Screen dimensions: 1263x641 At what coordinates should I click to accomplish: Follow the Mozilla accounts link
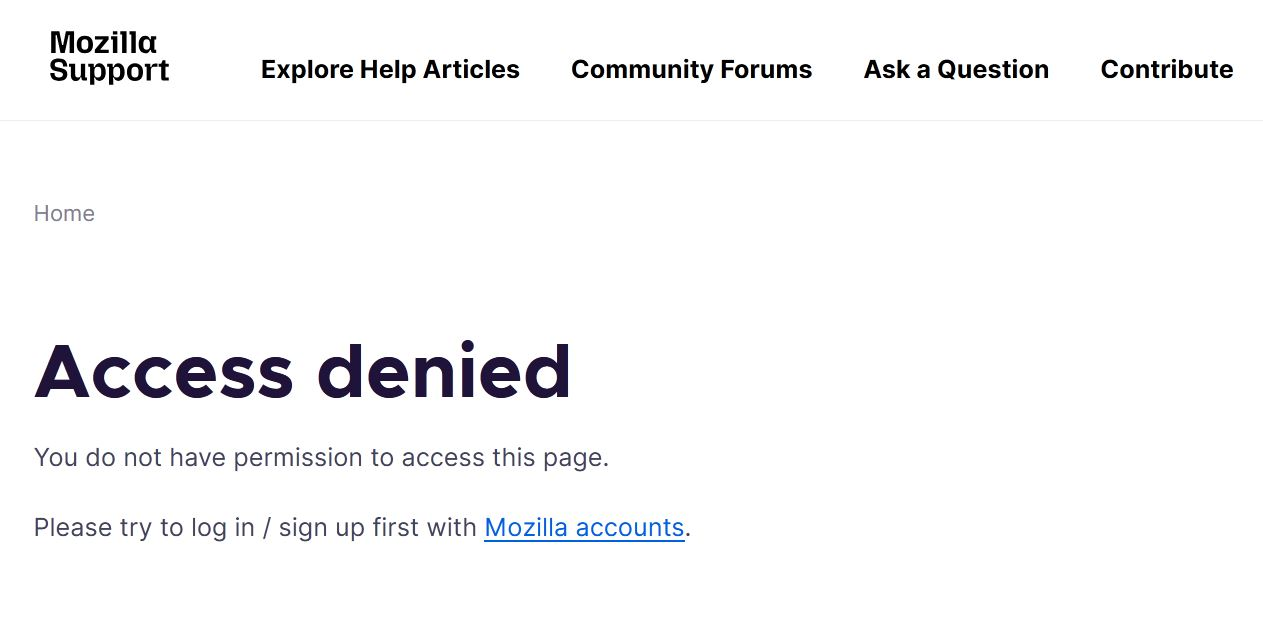[x=584, y=527]
